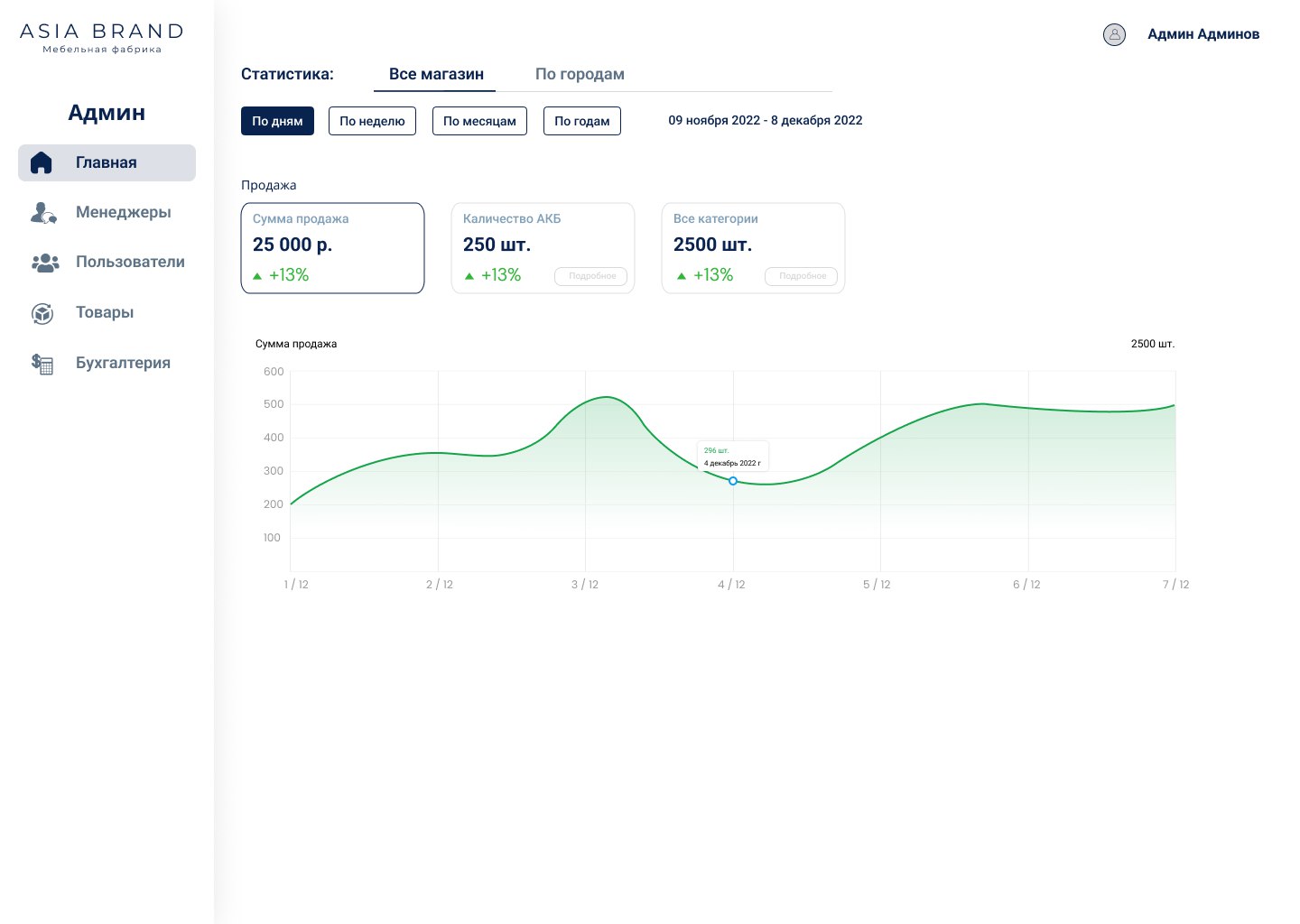The width and height of the screenshot is (1300, 924).
Task: Switch to the По городам tab
Action: [x=580, y=74]
